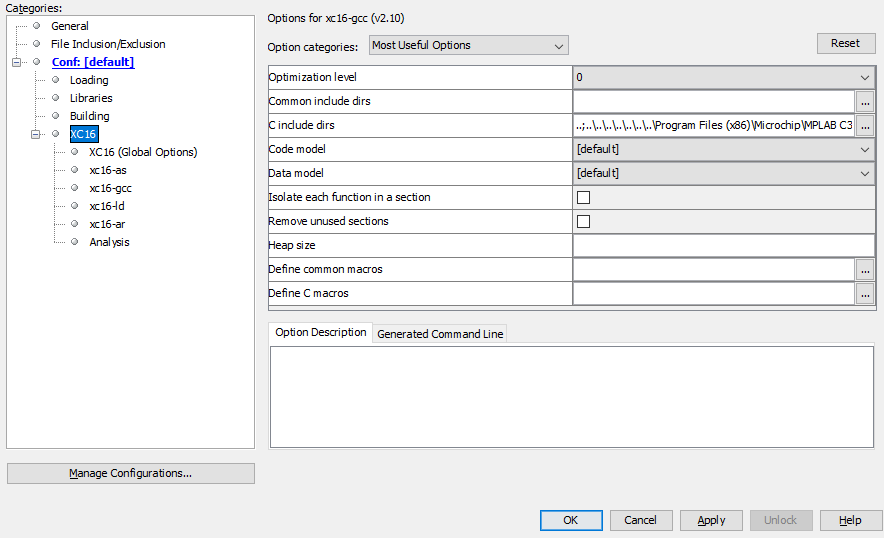Select the Libraries category
This screenshot has height=538, width=884.
91,98
